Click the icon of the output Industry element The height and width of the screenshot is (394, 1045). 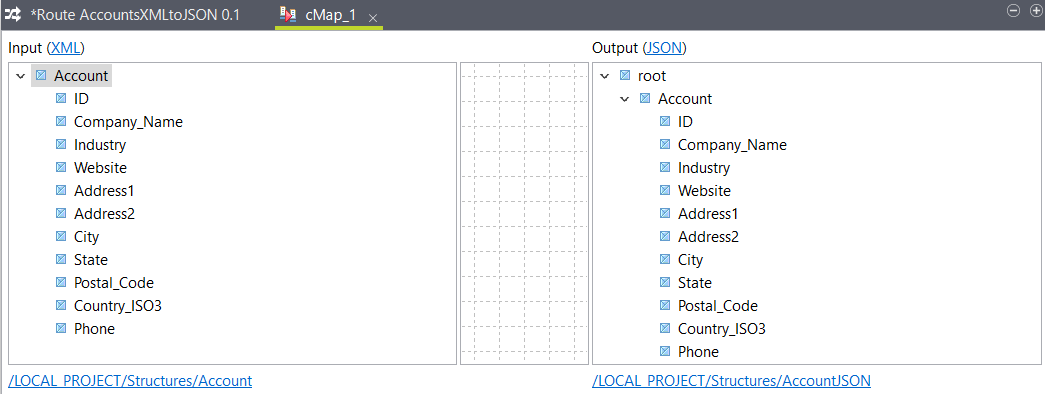pyautogui.click(x=665, y=167)
